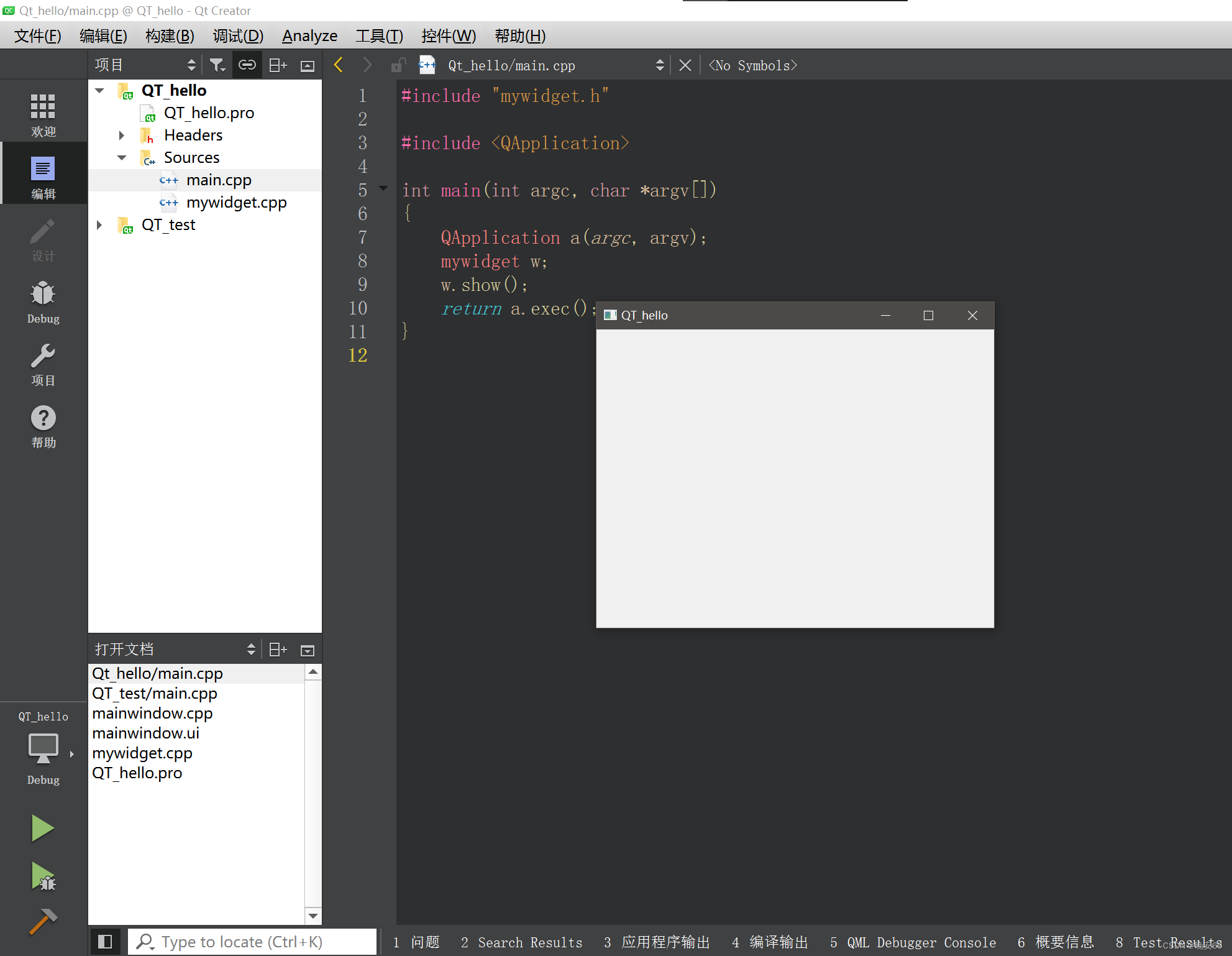Split the project panel view

point(278,65)
